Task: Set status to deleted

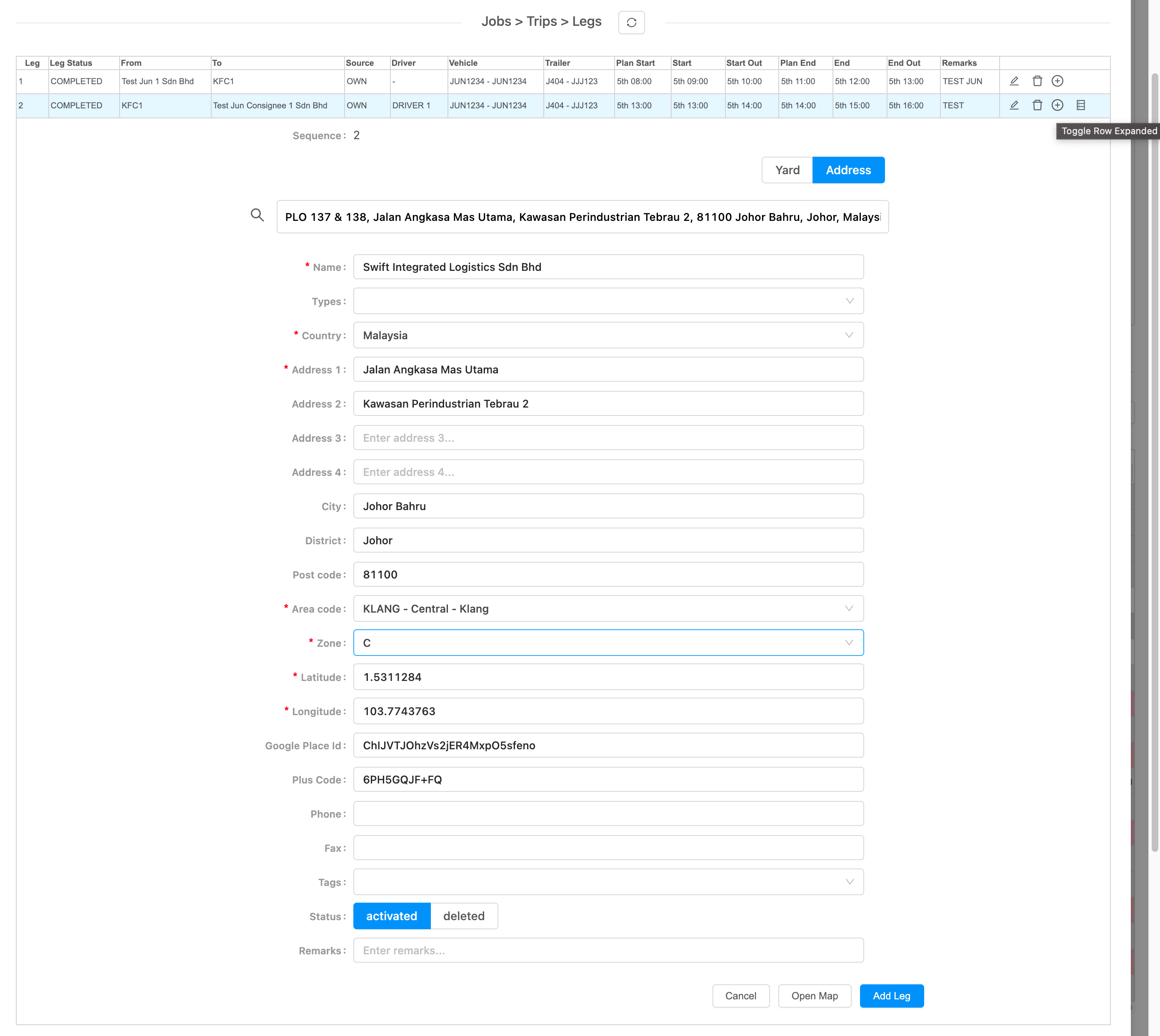Action: click(x=463, y=916)
